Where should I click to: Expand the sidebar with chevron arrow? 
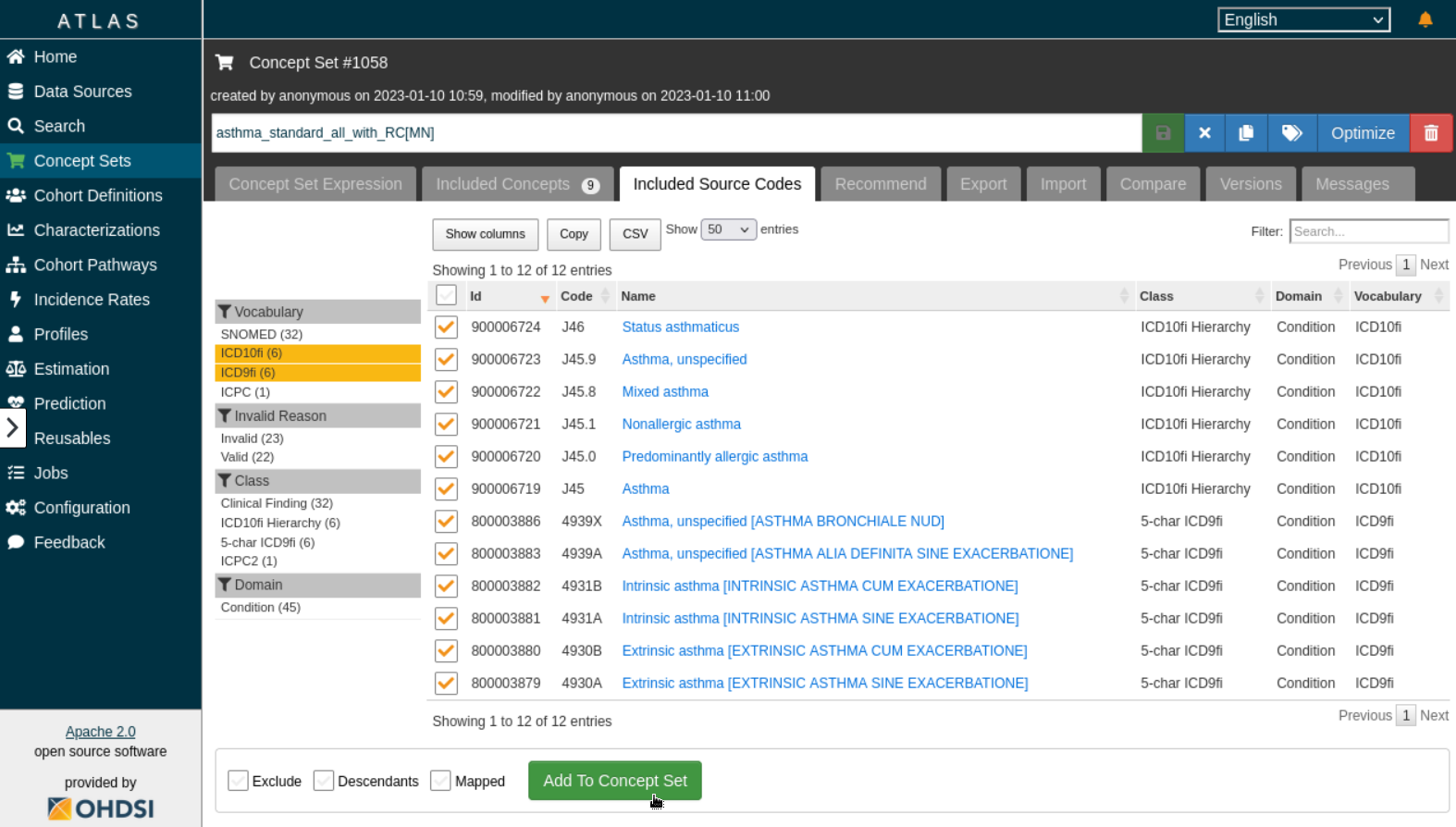coord(12,427)
